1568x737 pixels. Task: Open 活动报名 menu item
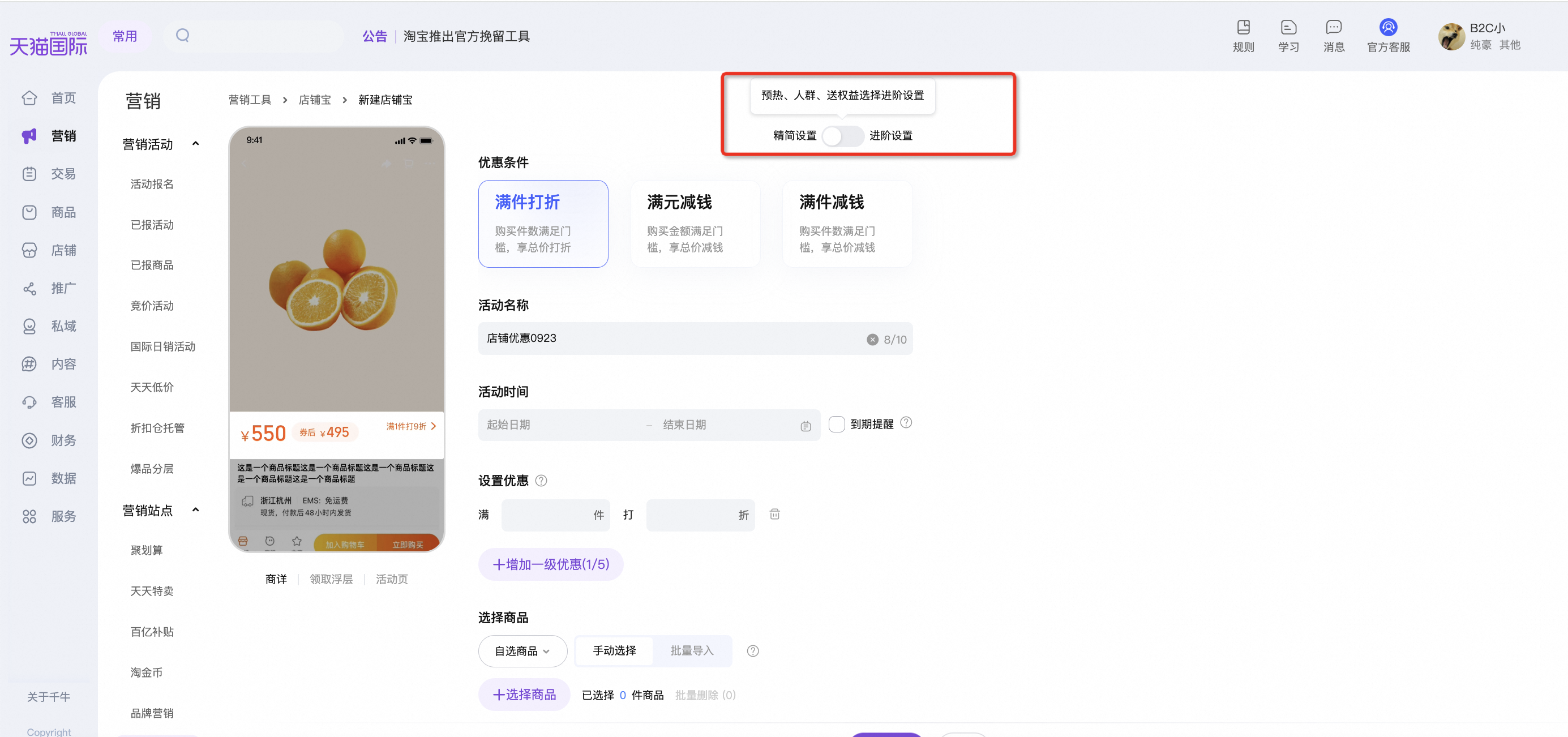152,184
